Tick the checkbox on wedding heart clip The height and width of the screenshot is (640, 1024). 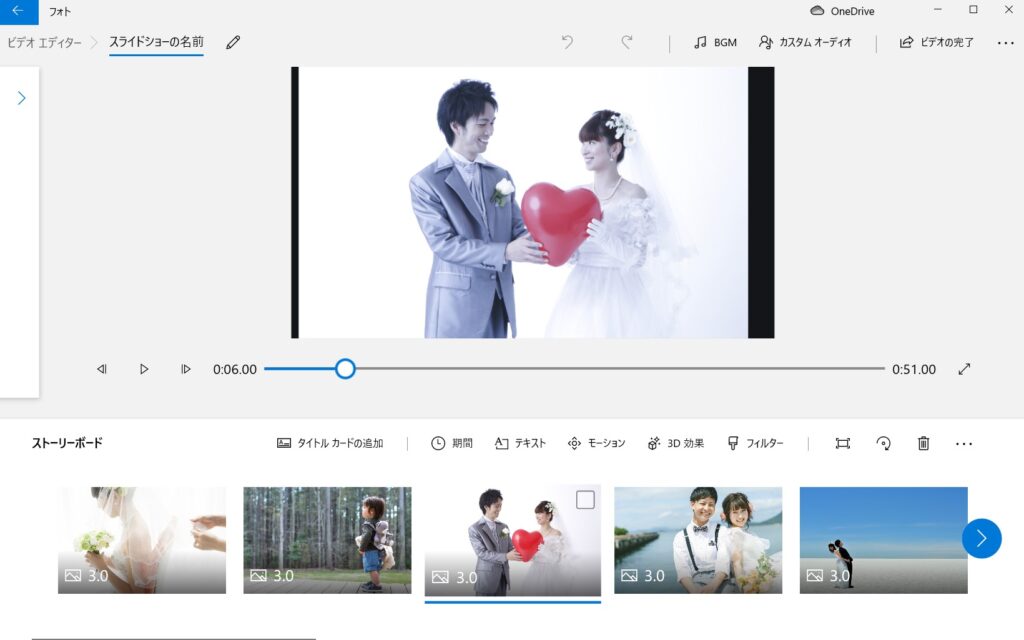(585, 500)
